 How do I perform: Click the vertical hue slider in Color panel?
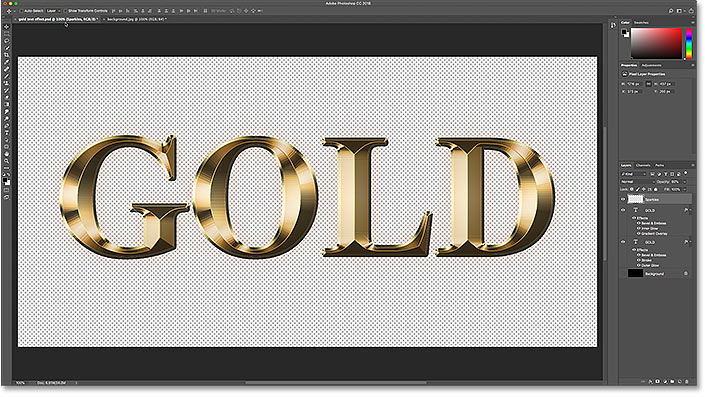pos(689,44)
